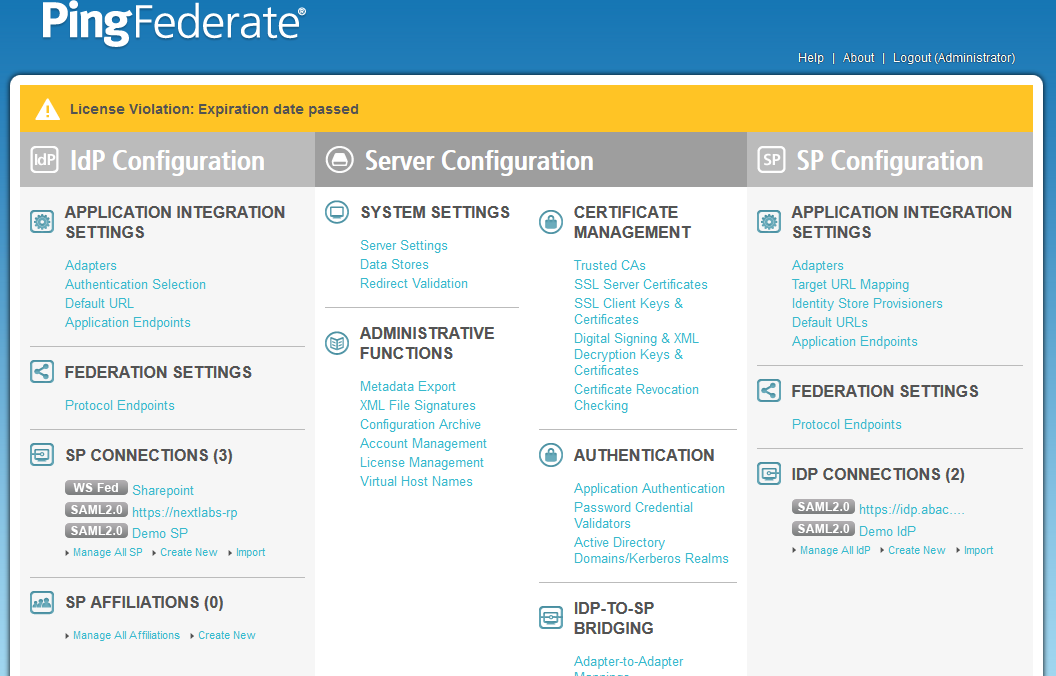Open Data Stores

tap(395, 264)
